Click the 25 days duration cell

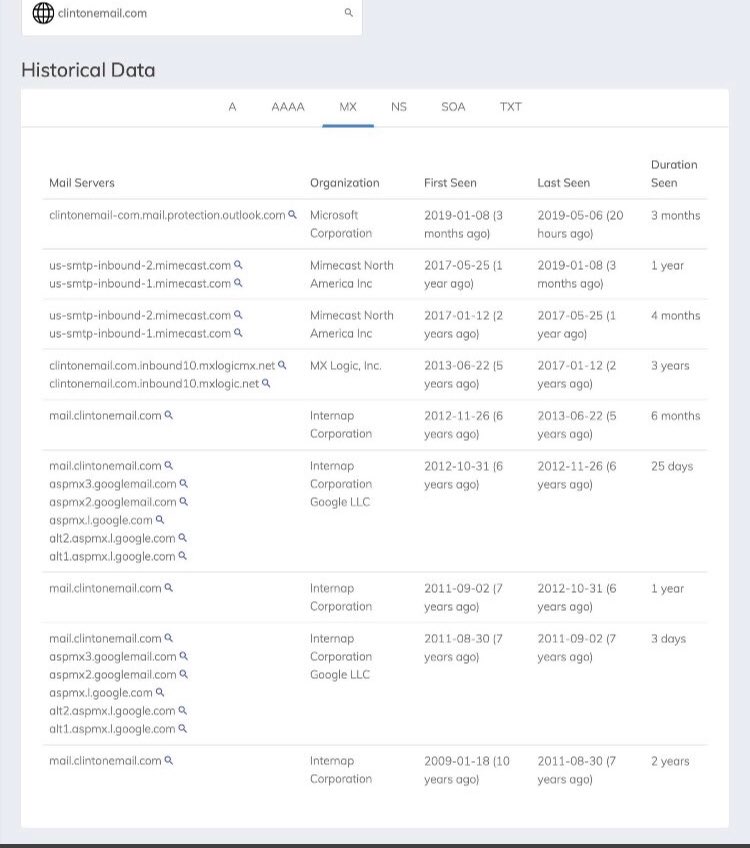(x=672, y=466)
